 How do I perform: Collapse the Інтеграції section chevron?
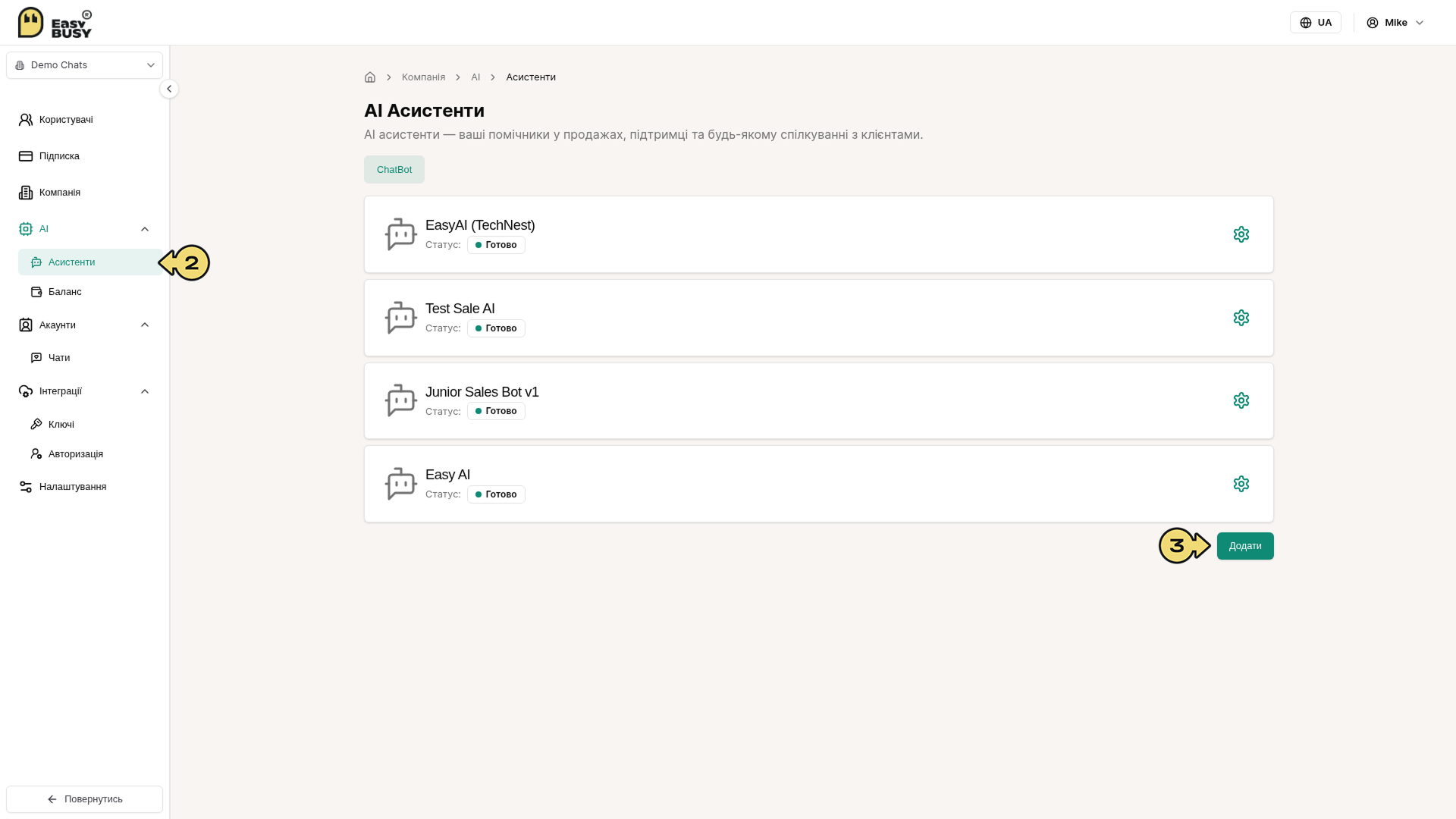tap(145, 391)
